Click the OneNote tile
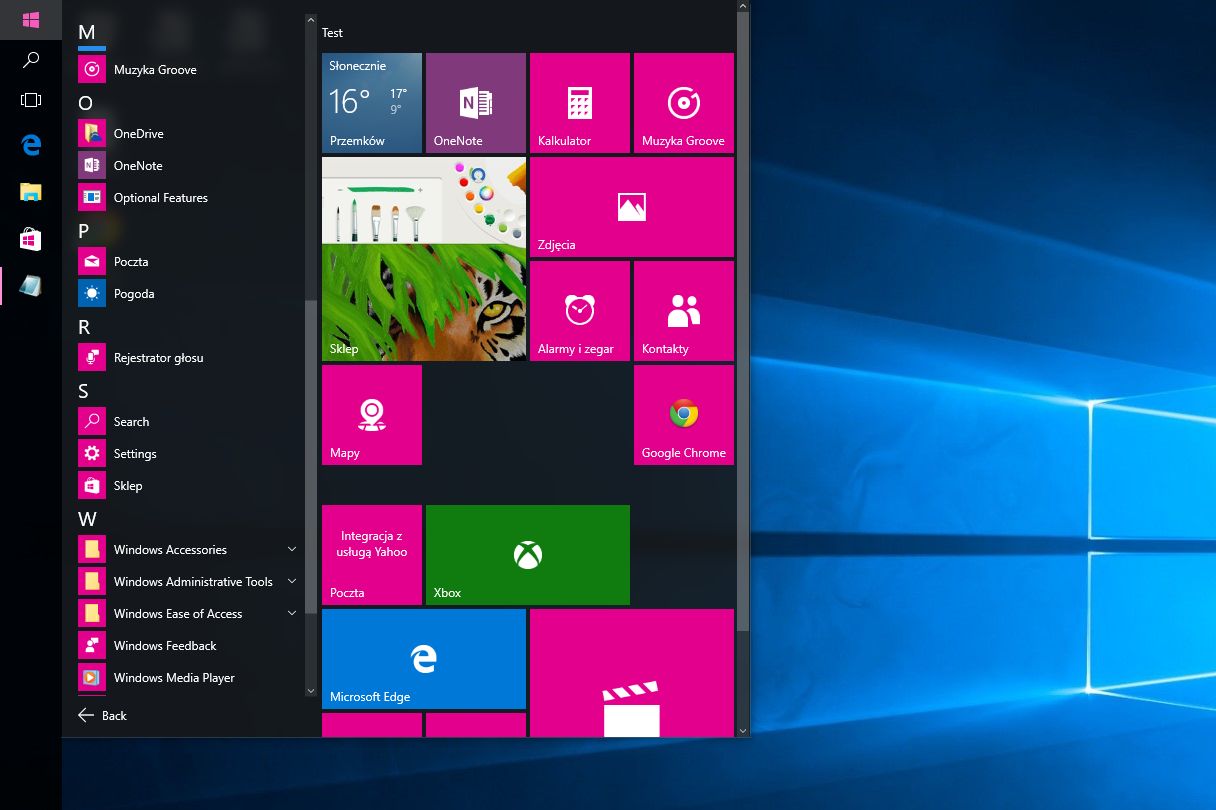The height and width of the screenshot is (810, 1216). pos(476,103)
